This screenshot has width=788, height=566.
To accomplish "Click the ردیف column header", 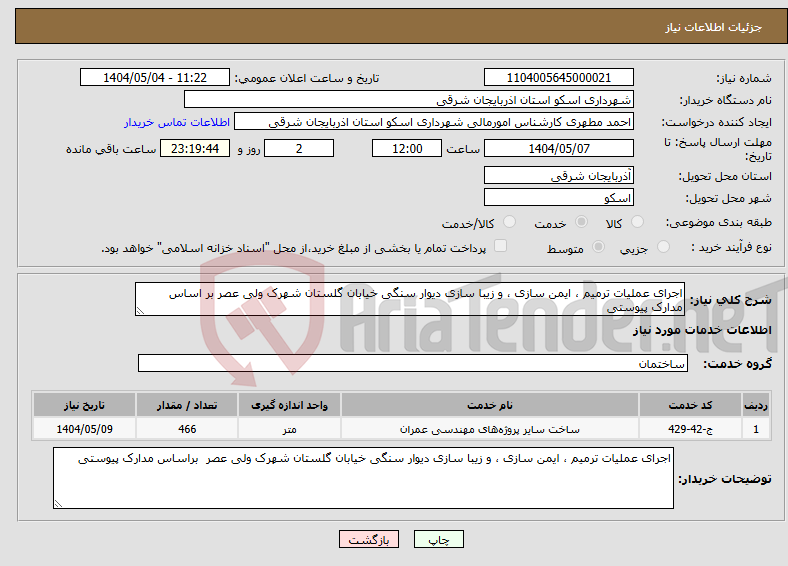I will point(756,405).
